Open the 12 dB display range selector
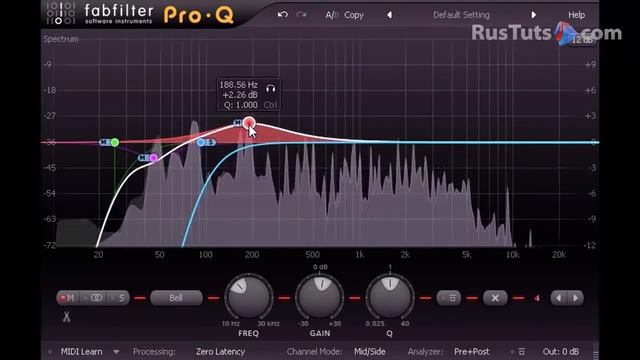This screenshot has width=640, height=360. (582, 40)
